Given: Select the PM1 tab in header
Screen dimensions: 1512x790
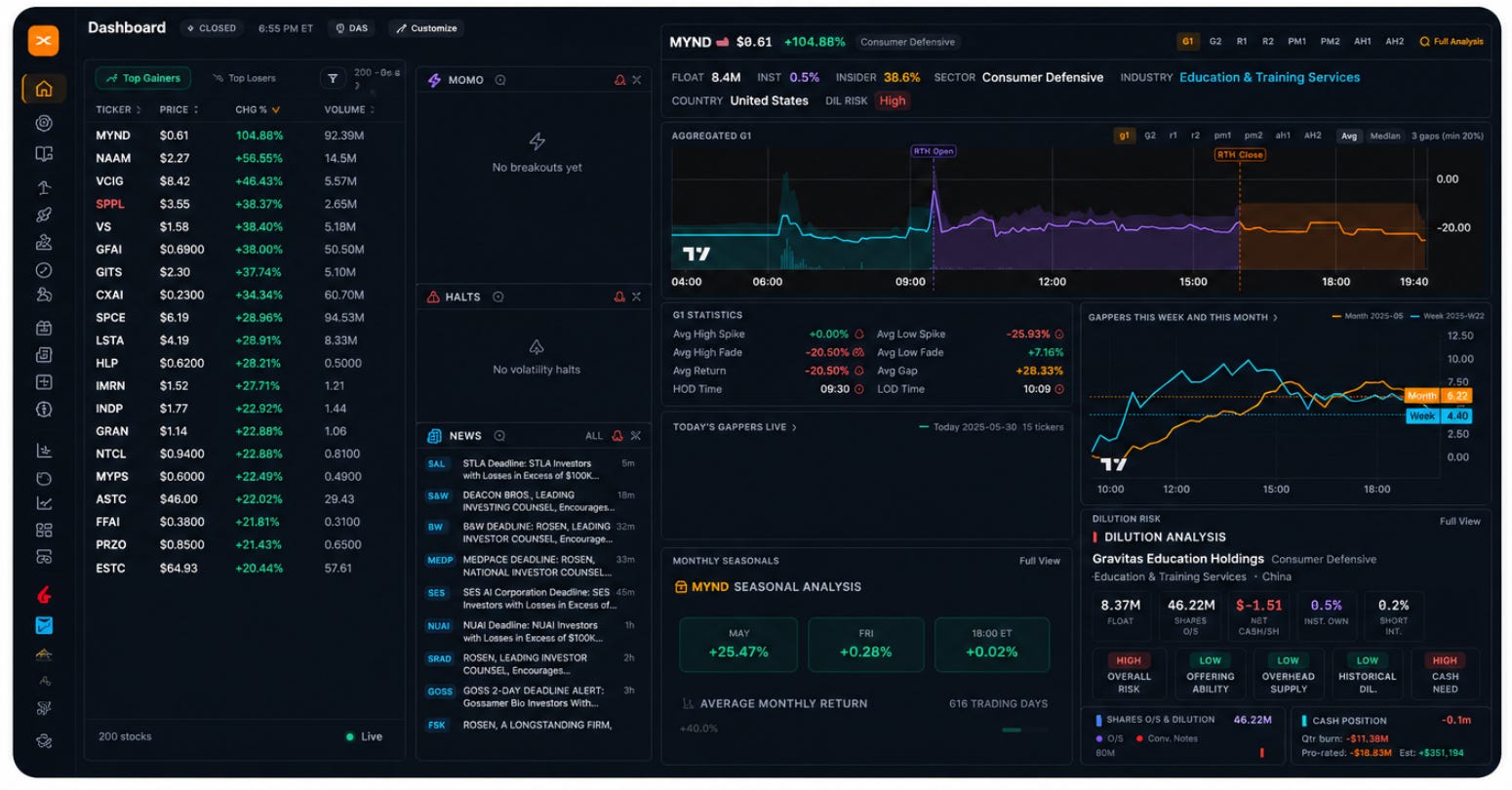Looking at the screenshot, I should pos(1296,41).
